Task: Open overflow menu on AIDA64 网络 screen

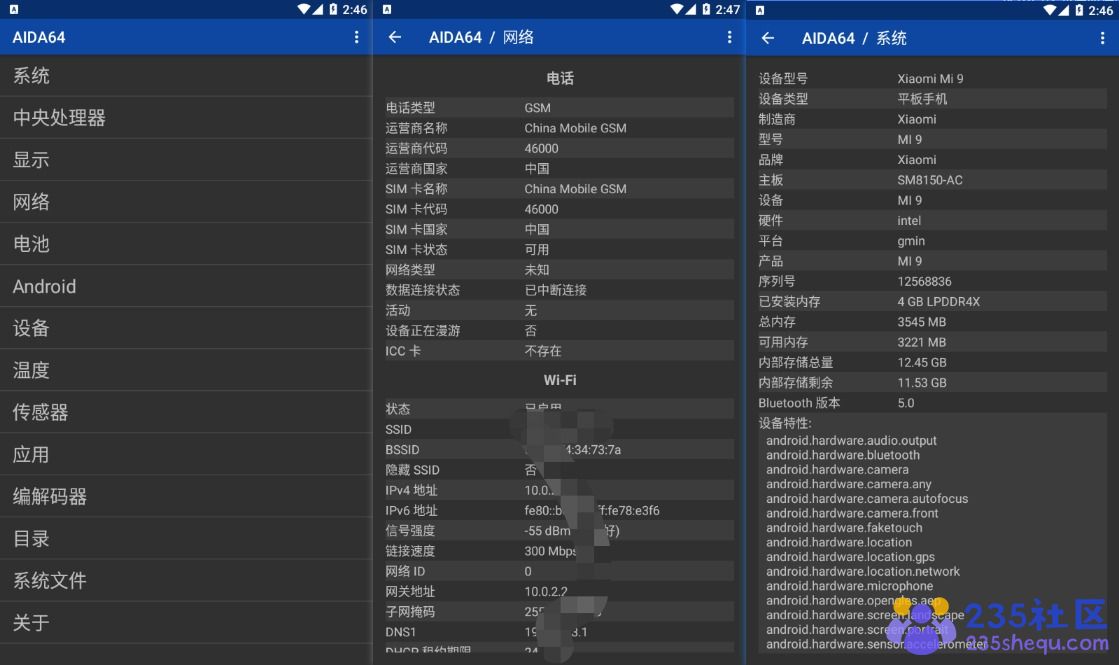Action: (729, 37)
